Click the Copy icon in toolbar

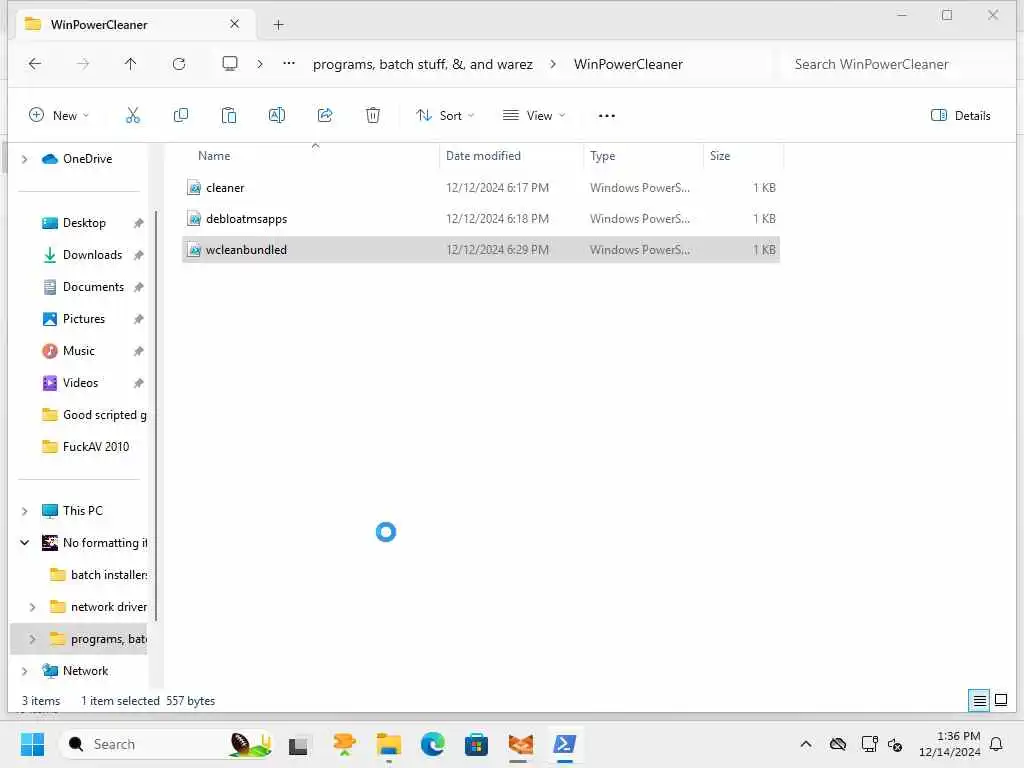[x=181, y=116]
